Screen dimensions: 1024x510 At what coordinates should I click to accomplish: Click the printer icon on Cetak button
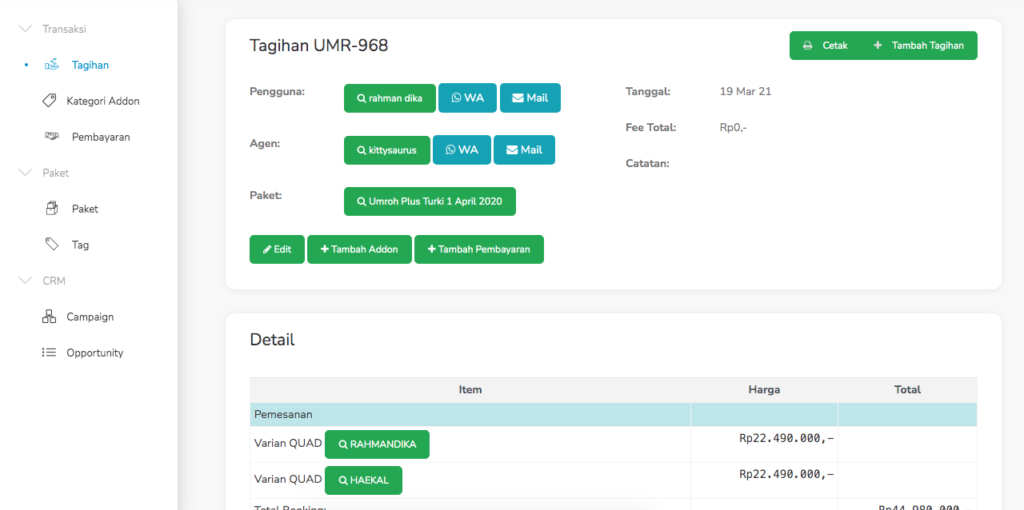(x=808, y=46)
